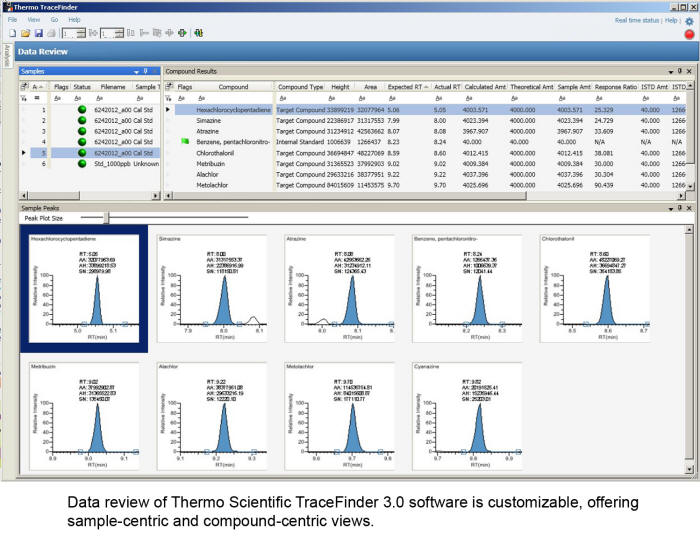Image resolution: width=700 pixels, height=544 pixels.
Task: Click second toolbar number spinner box
Action: click(112, 33)
